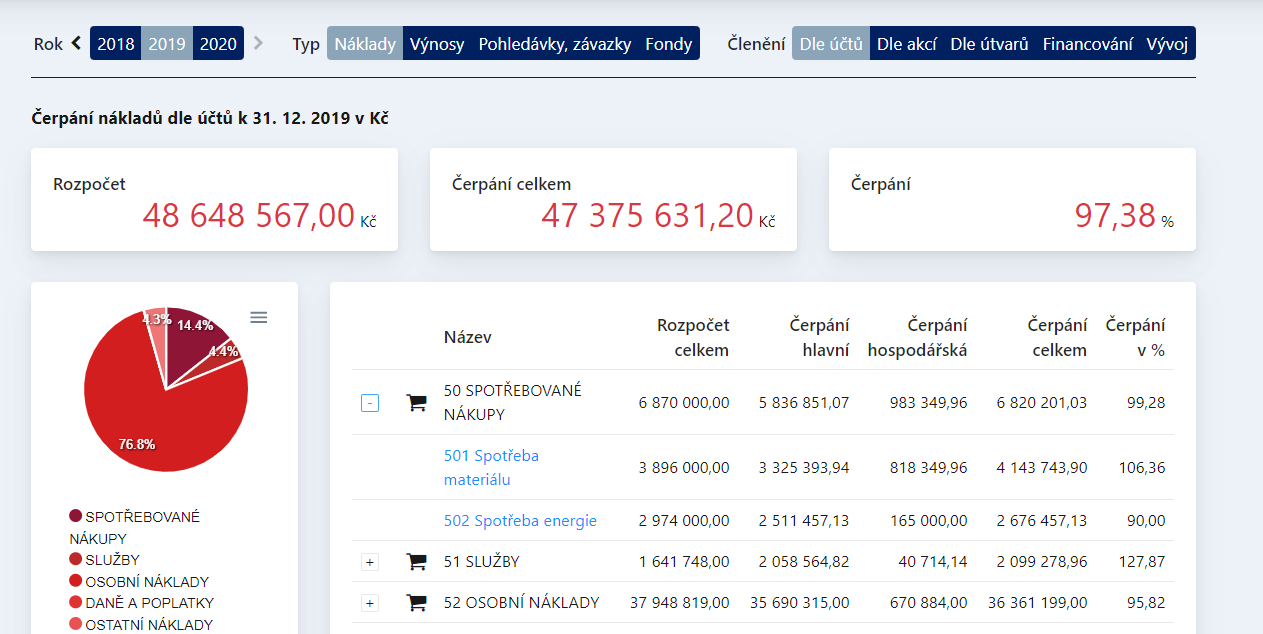Expand the 52 Osobní náklady row

coord(370,603)
